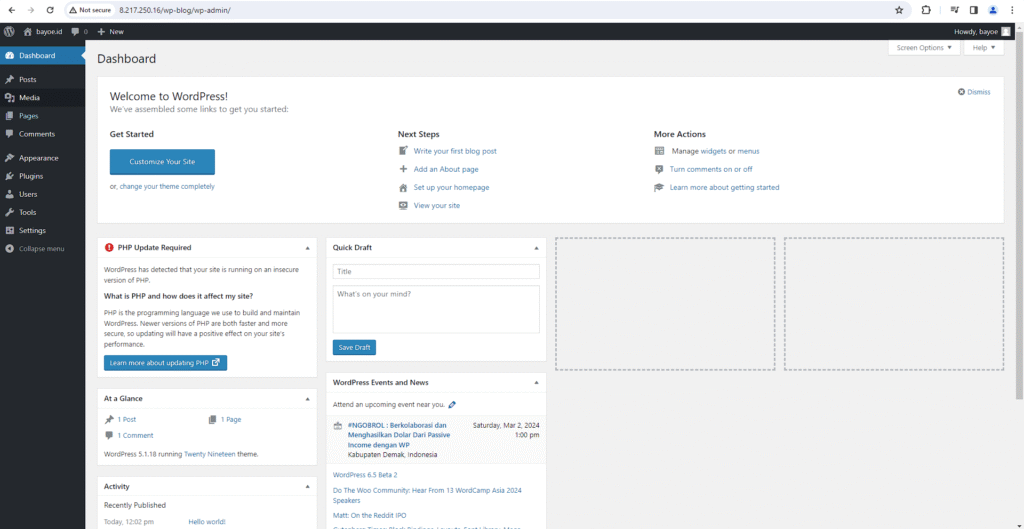The height and width of the screenshot is (529, 1024).
Task: Click the pencil icon to edit event location
Action: [453, 405]
